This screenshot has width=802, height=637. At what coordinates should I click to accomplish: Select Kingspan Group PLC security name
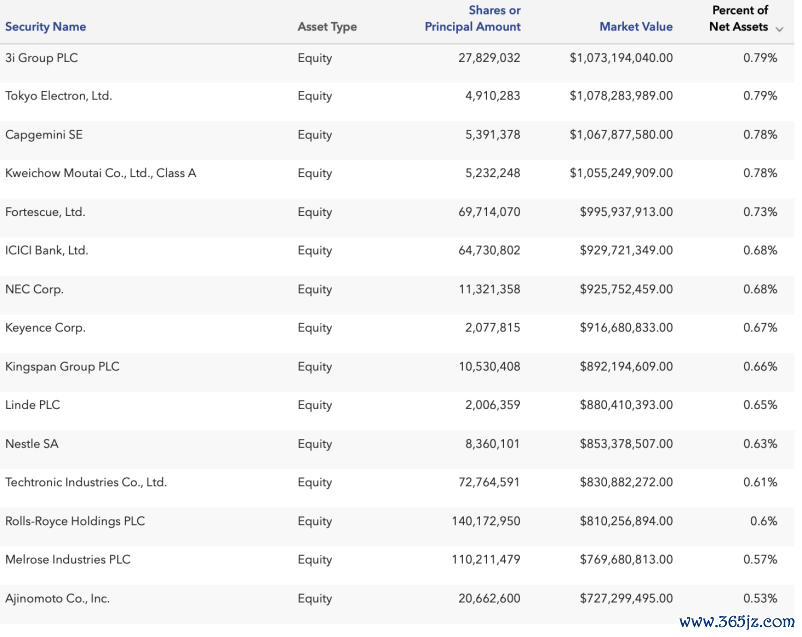[62, 367]
